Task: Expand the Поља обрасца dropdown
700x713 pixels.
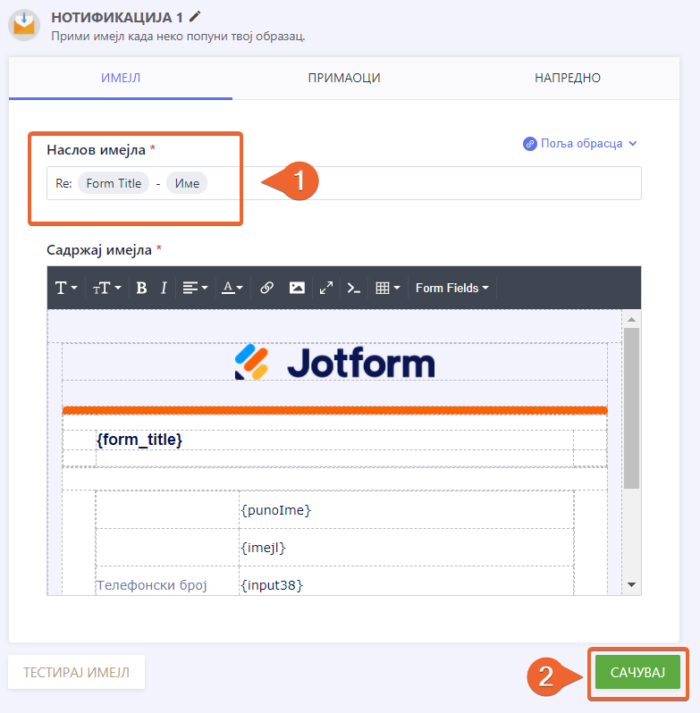Action: click(580, 144)
